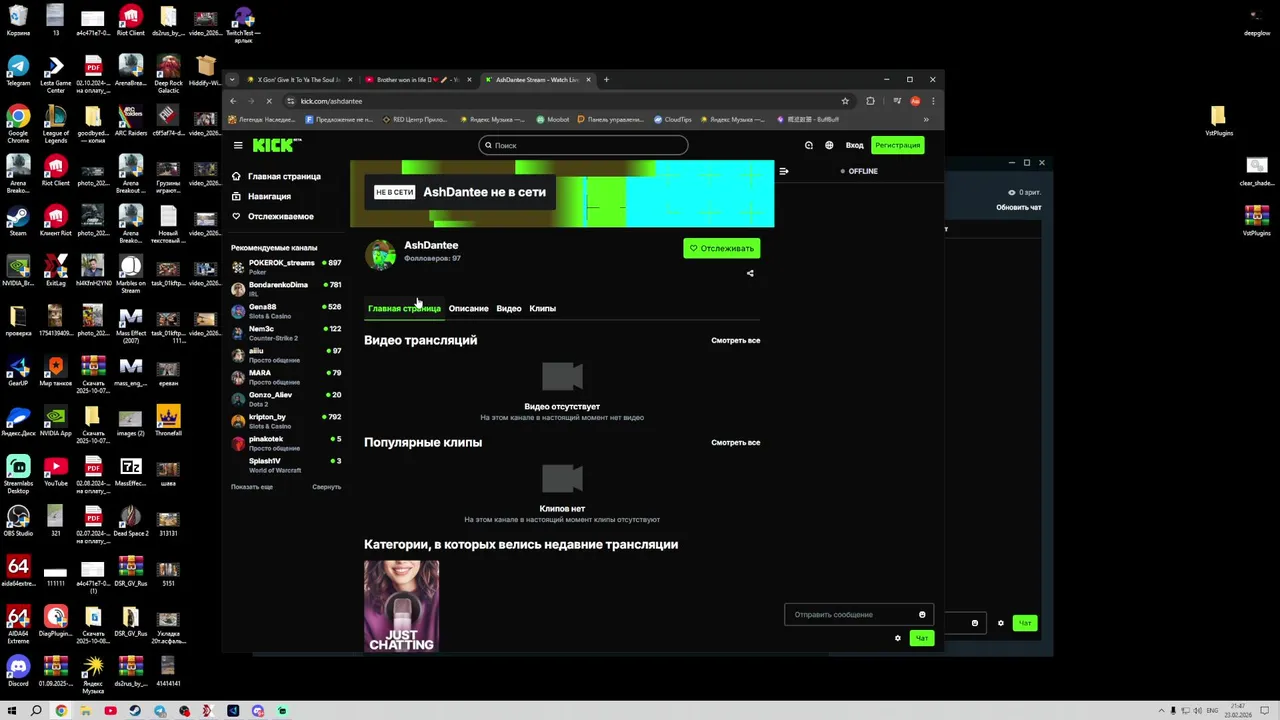Image resolution: width=1280 pixels, height=720 pixels.
Task: Open the BondarenkoDima recommended channel
Action: point(286,289)
